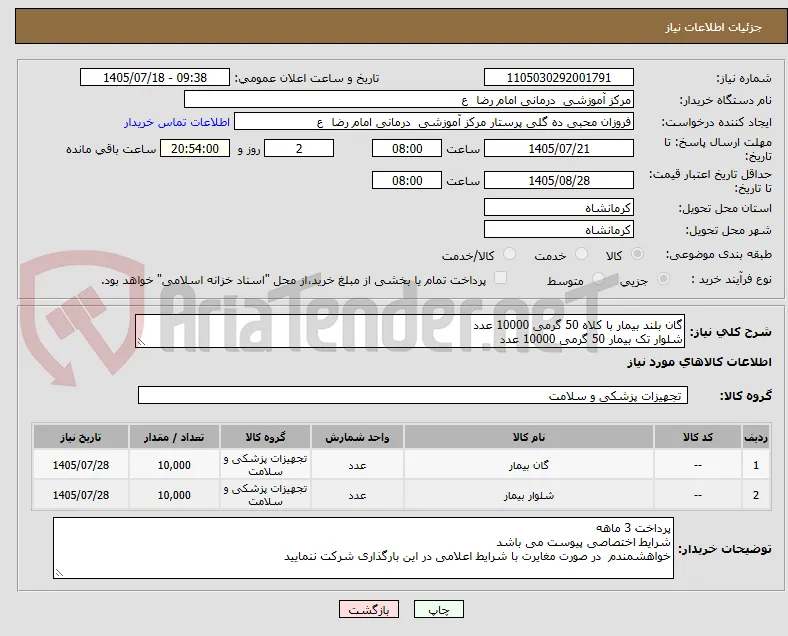This screenshot has height=636, width=788.
Task: Click the remaining time field 20:54:00
Action: (195, 148)
